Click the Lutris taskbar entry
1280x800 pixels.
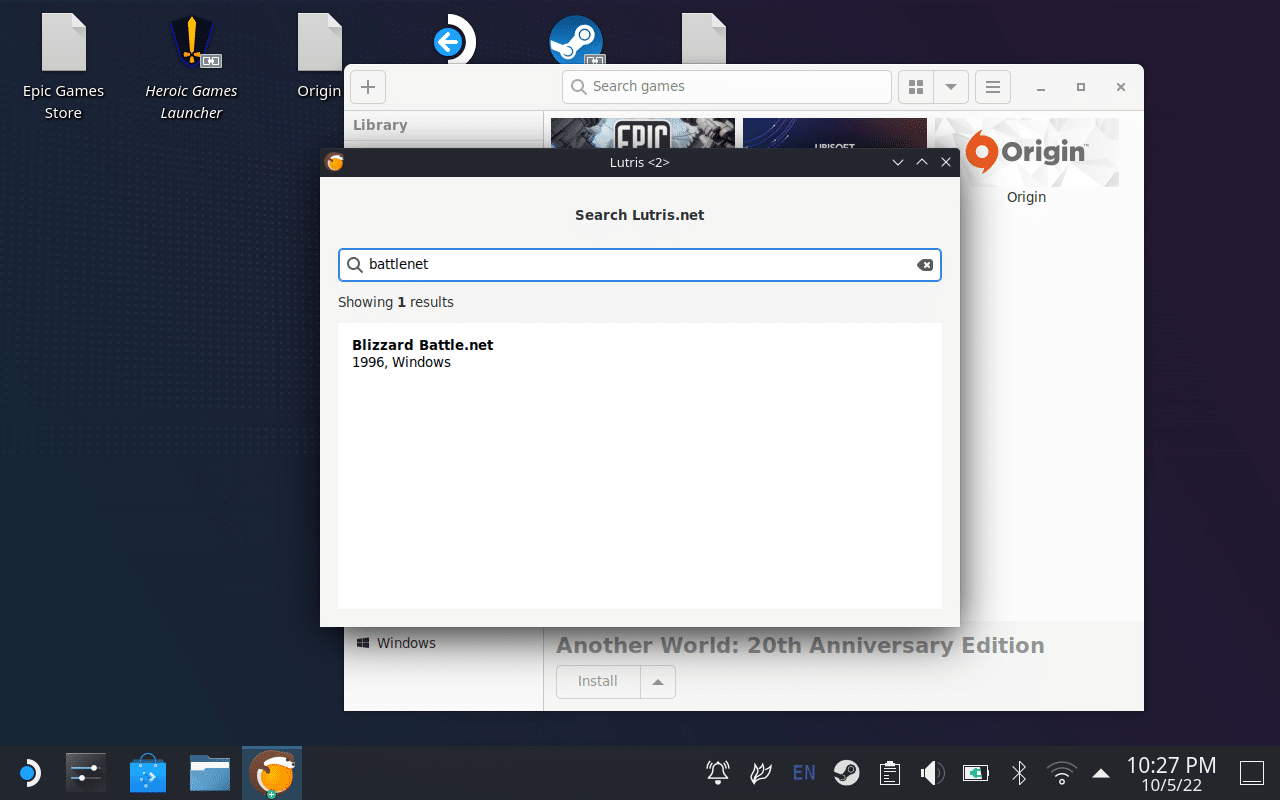tap(272, 773)
